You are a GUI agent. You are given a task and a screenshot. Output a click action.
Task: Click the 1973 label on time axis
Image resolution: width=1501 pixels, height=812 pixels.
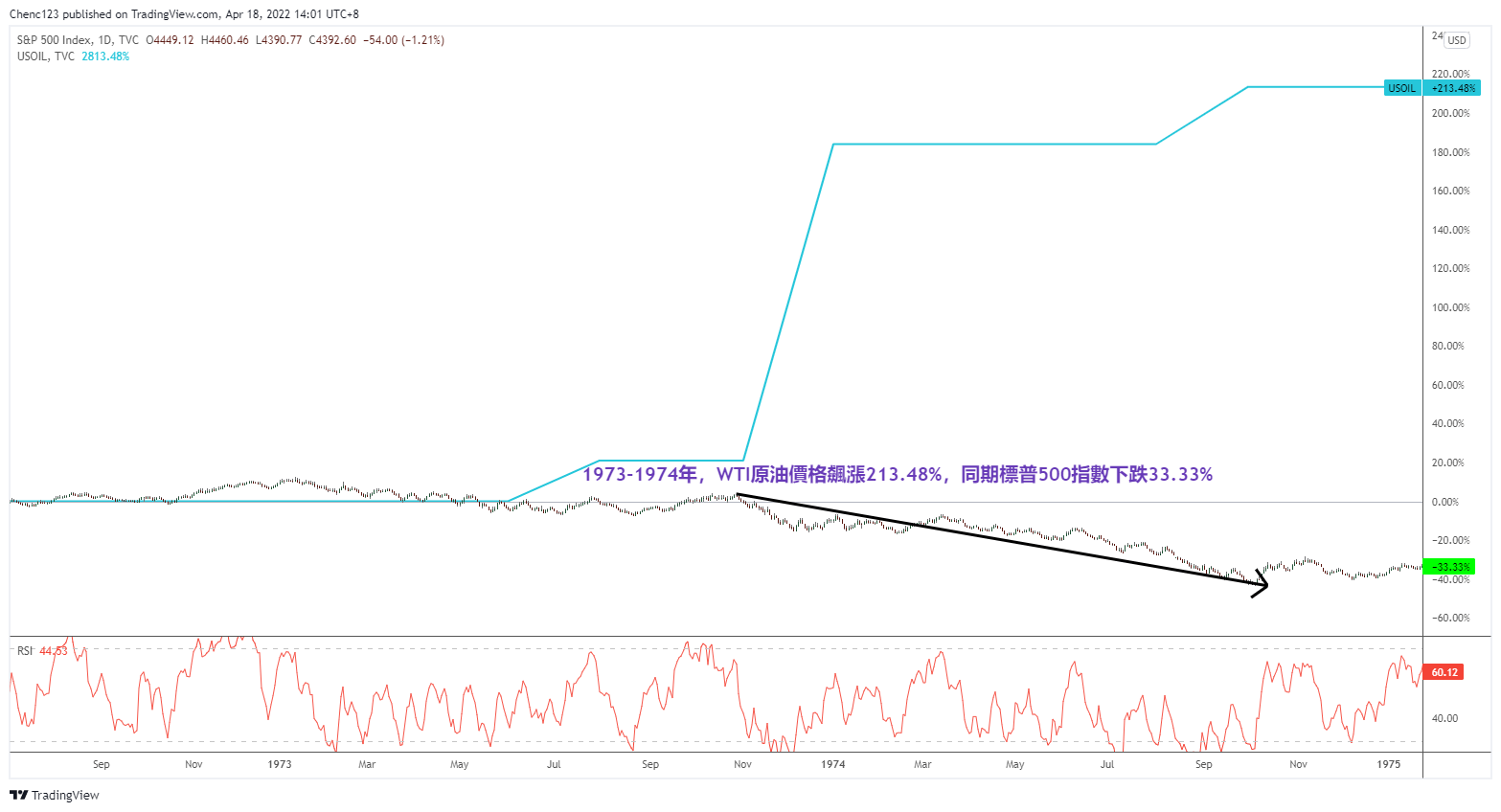pyautogui.click(x=280, y=764)
